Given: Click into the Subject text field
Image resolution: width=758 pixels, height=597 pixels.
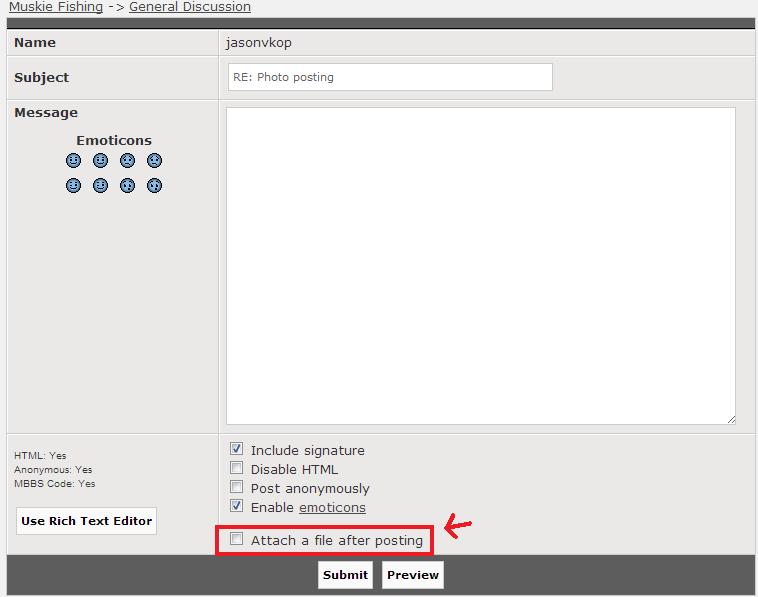Looking at the screenshot, I should pyautogui.click(x=390, y=77).
